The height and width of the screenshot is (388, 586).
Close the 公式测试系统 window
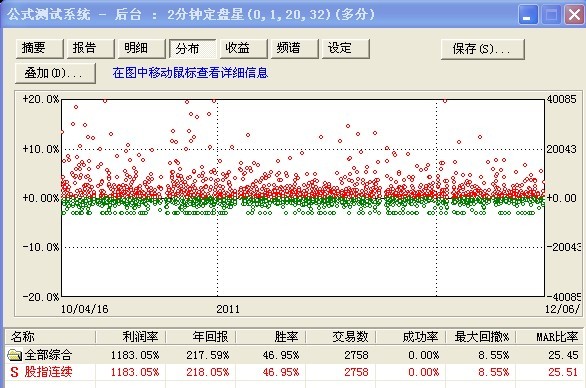574,15
